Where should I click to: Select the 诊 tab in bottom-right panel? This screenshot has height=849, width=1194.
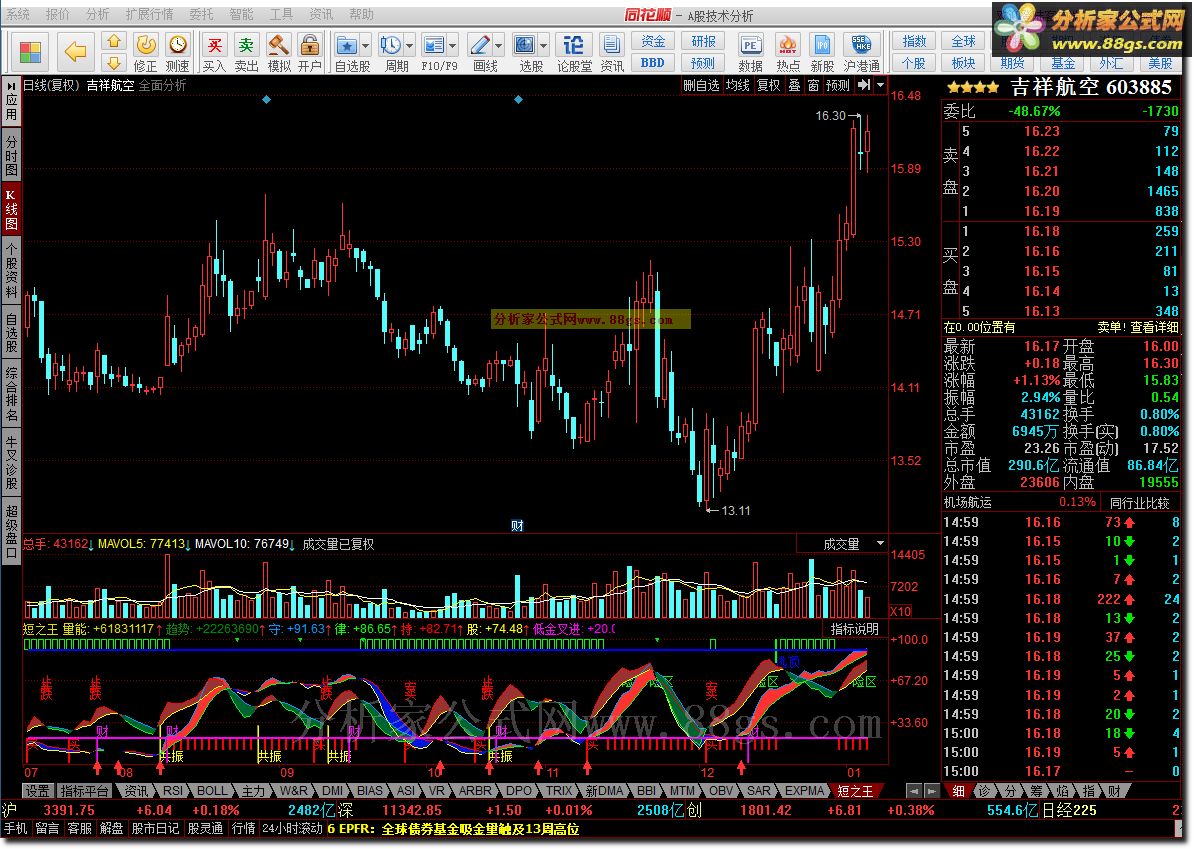tap(984, 791)
